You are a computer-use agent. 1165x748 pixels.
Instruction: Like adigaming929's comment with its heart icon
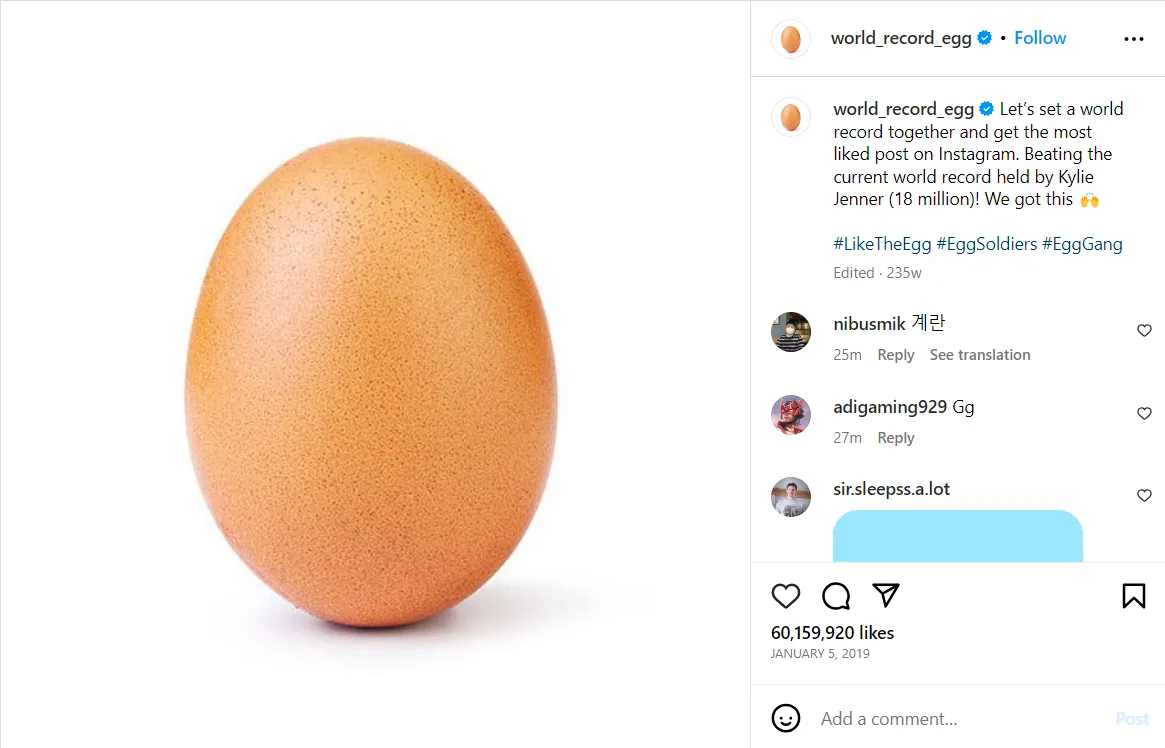click(x=1143, y=413)
